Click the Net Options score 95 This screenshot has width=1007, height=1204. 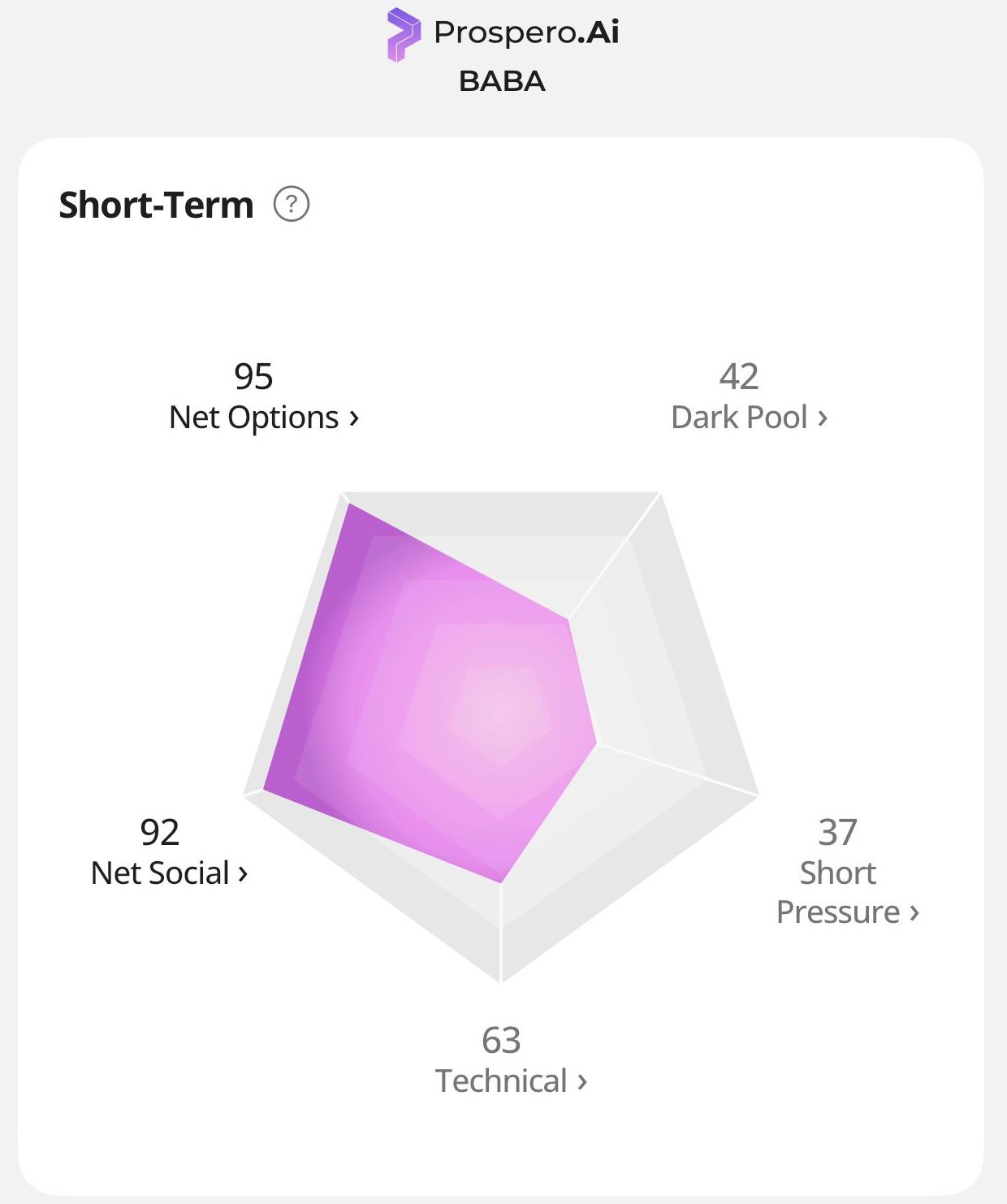click(x=253, y=377)
